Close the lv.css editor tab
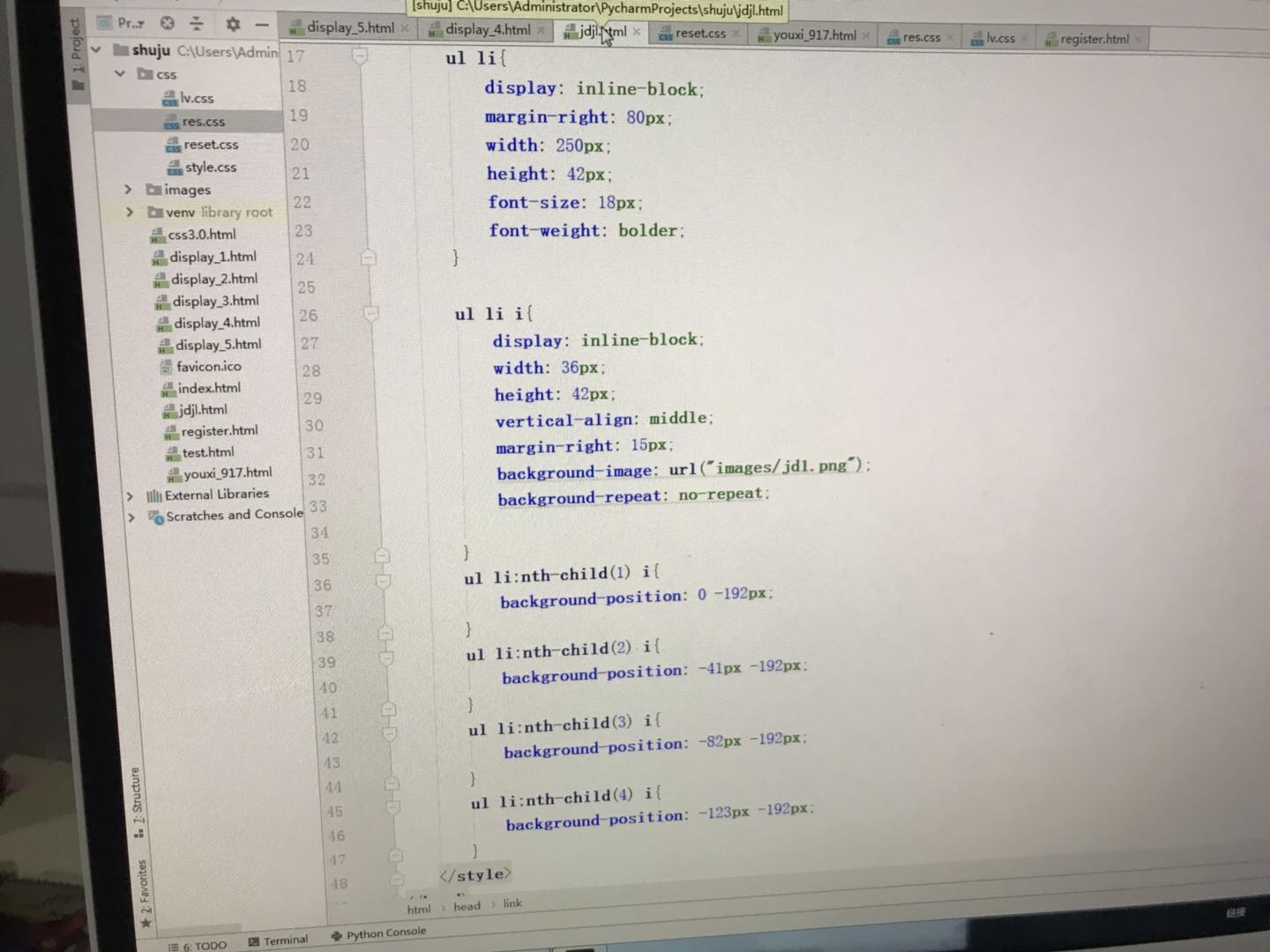This screenshot has height=952, width=1270. tap(1024, 38)
